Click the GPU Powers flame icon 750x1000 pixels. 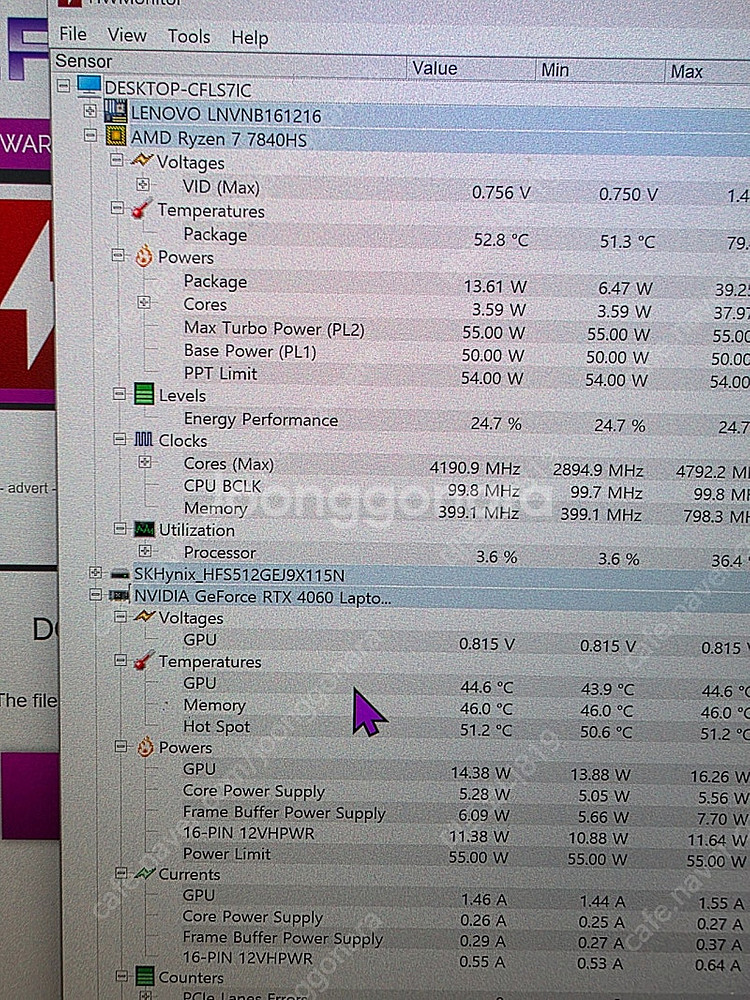click(x=145, y=746)
